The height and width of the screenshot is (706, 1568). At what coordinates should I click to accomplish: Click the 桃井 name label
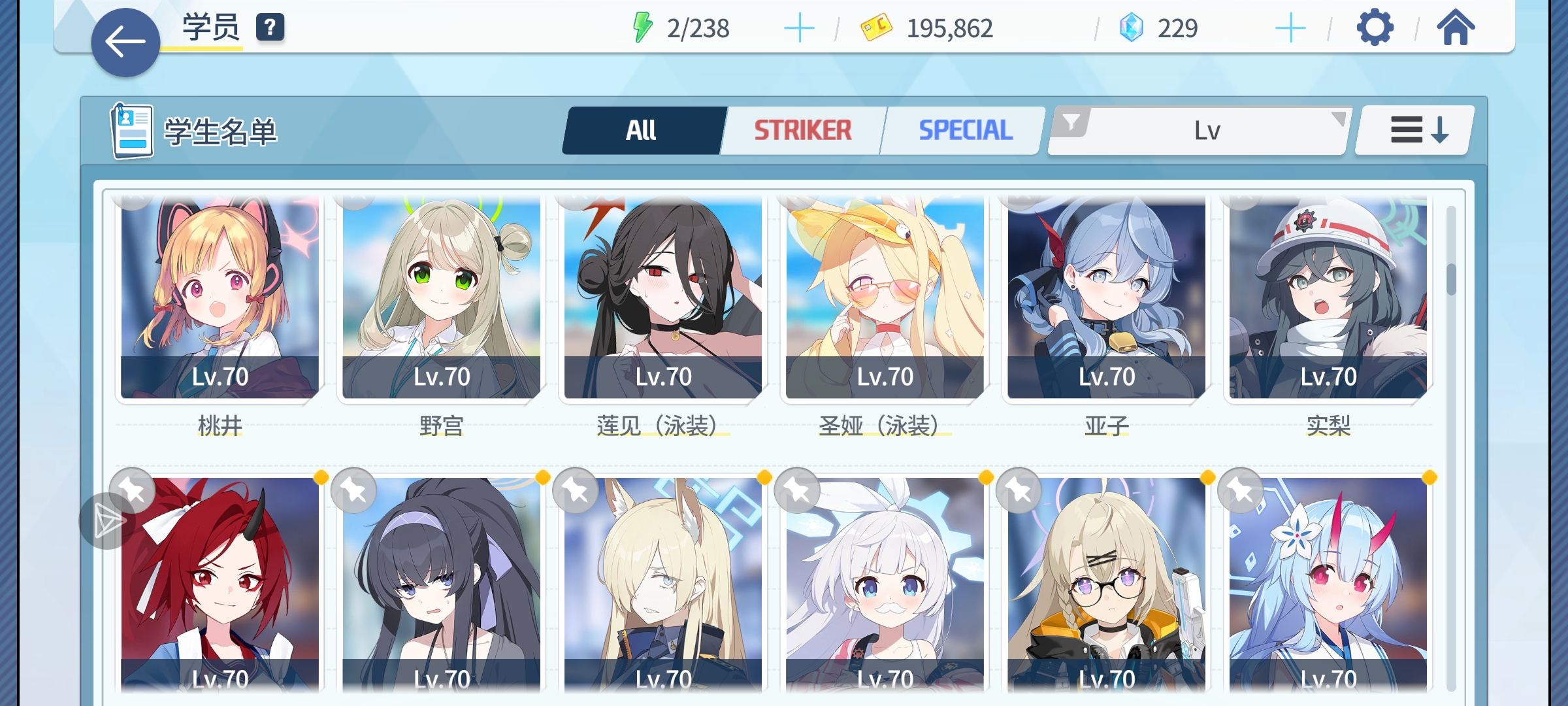click(x=220, y=426)
